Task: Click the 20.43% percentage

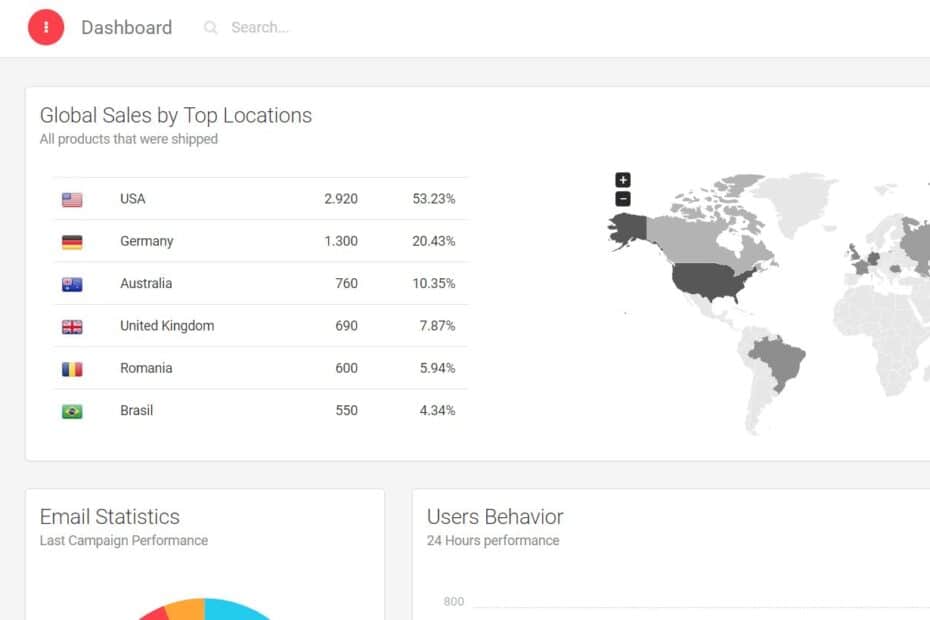Action: click(x=434, y=241)
